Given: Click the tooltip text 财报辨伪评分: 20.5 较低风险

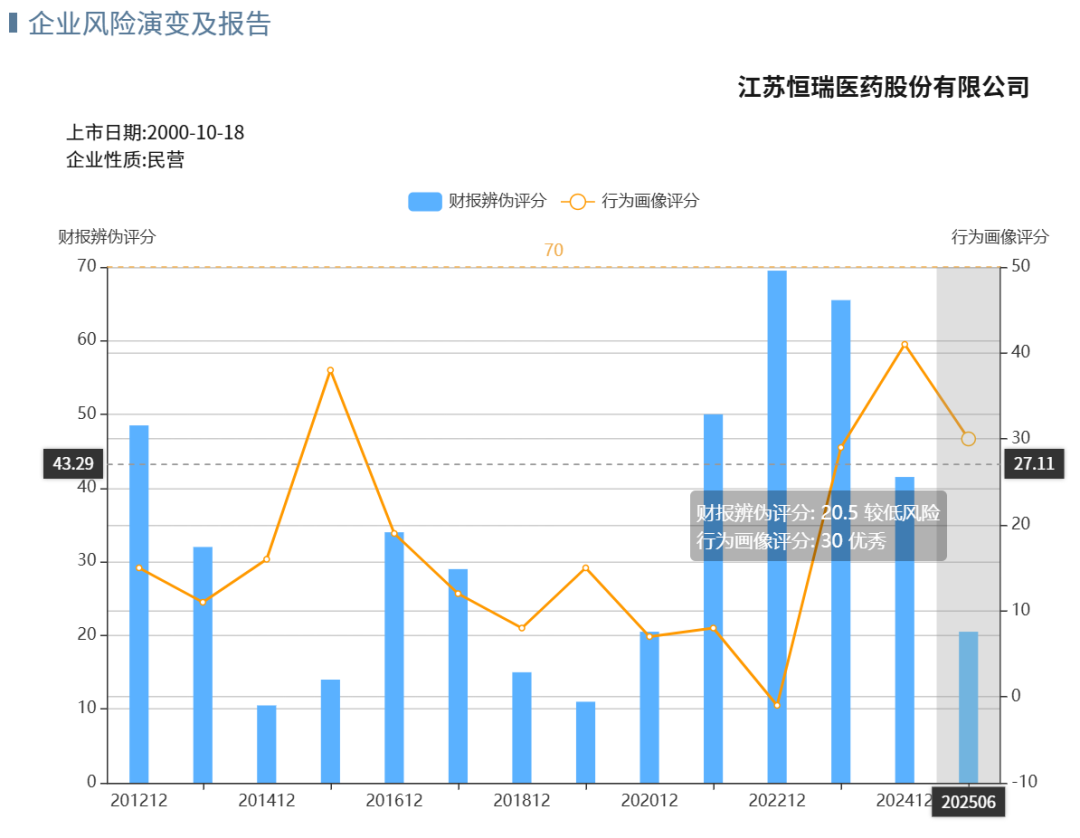Looking at the screenshot, I should tap(818, 513).
